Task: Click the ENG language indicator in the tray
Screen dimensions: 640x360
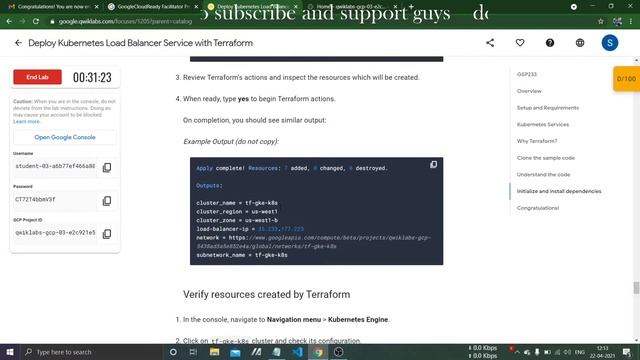Action: [x=580, y=352]
